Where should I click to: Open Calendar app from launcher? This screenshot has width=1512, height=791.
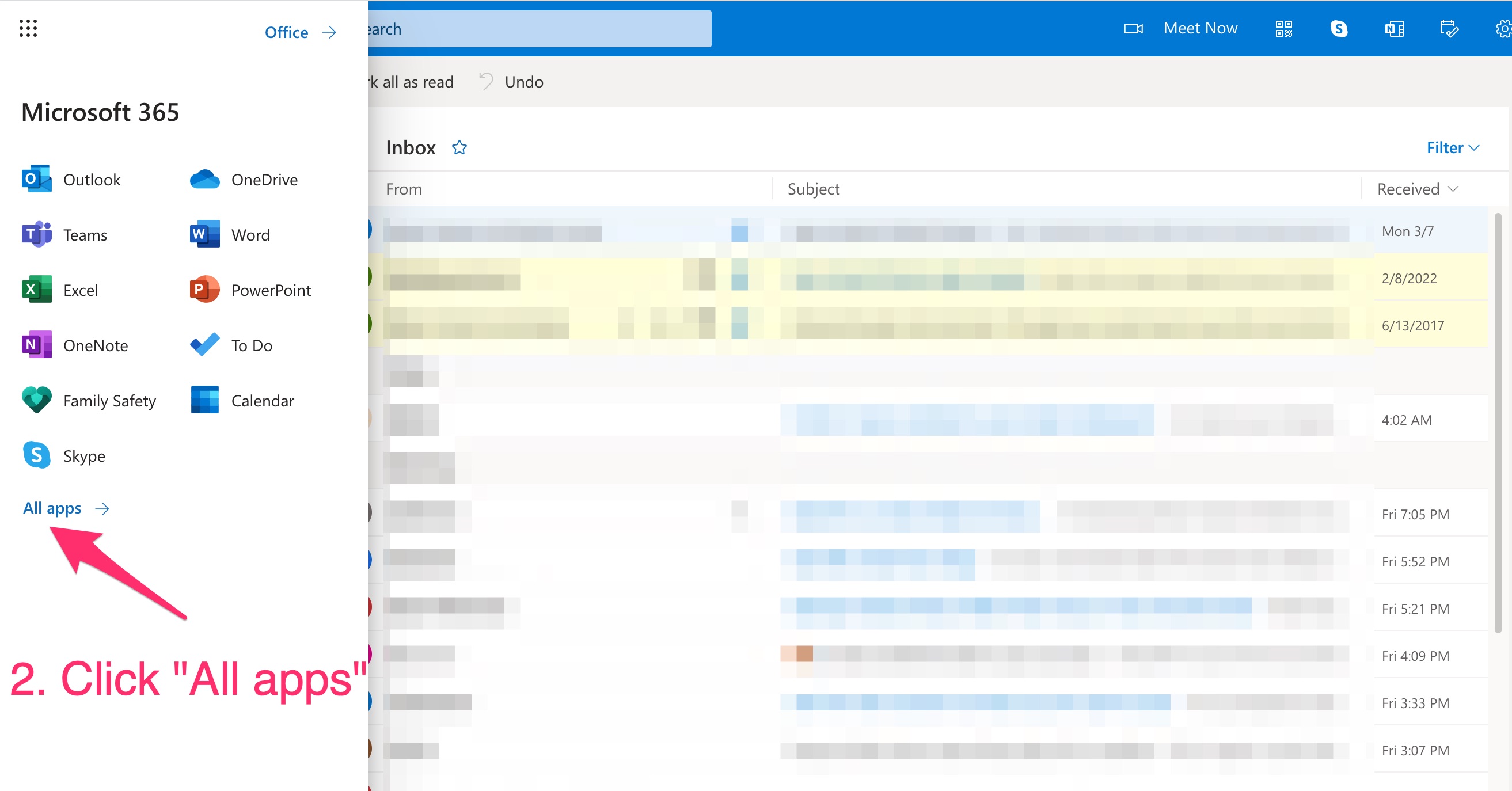coord(204,400)
